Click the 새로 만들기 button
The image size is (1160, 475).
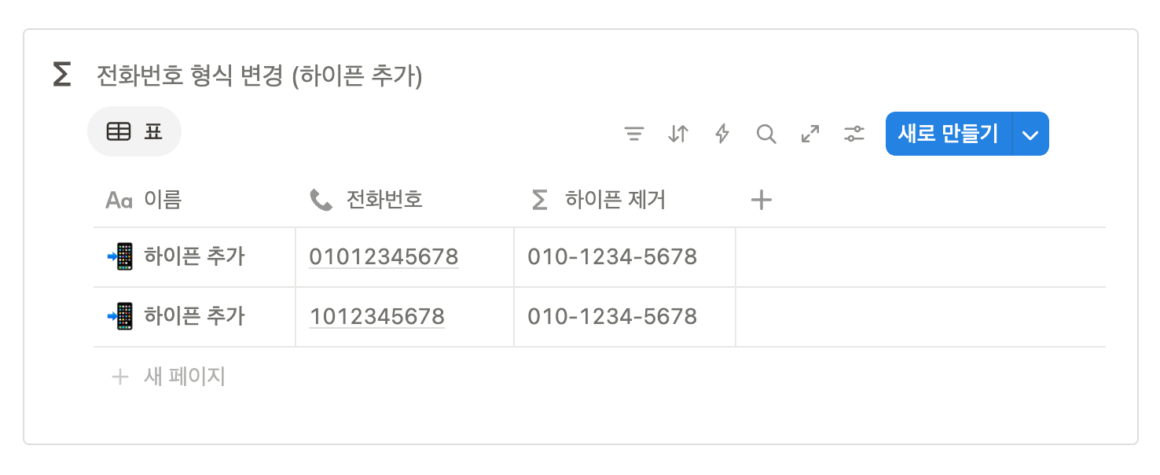[948, 134]
